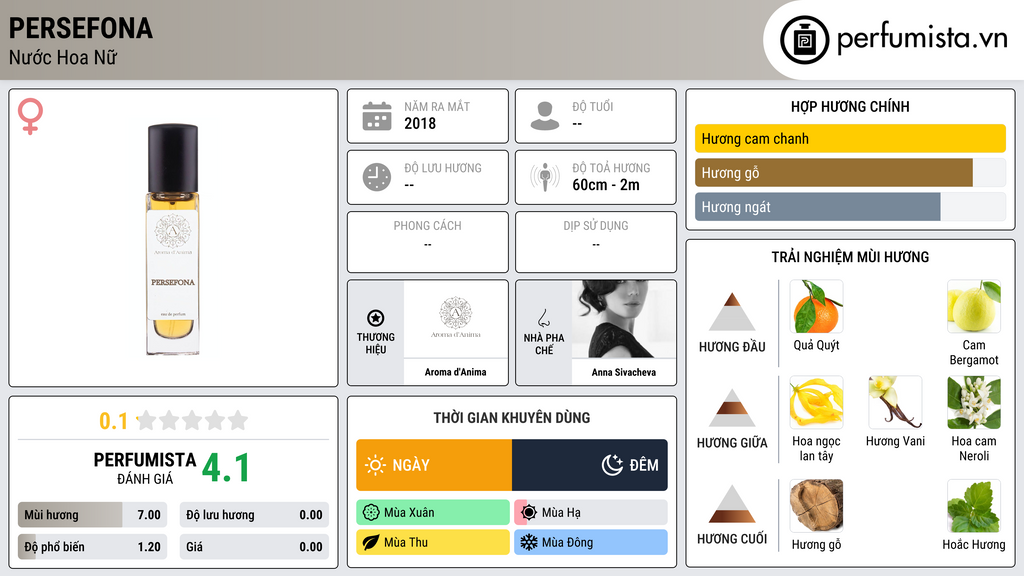Click the moon icon in Đêm block

pyautogui.click(x=612, y=465)
